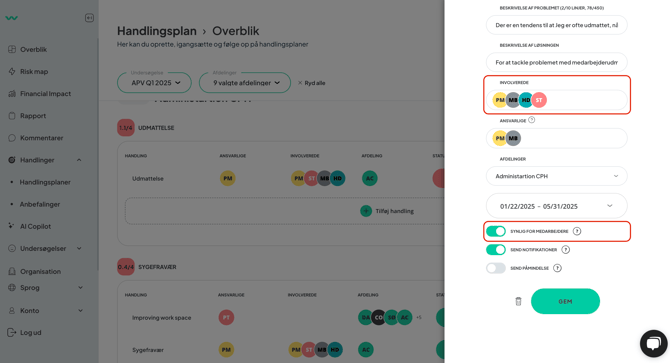
Task: Collapse the sidebar with the top toggle icon
Action: 89,18
